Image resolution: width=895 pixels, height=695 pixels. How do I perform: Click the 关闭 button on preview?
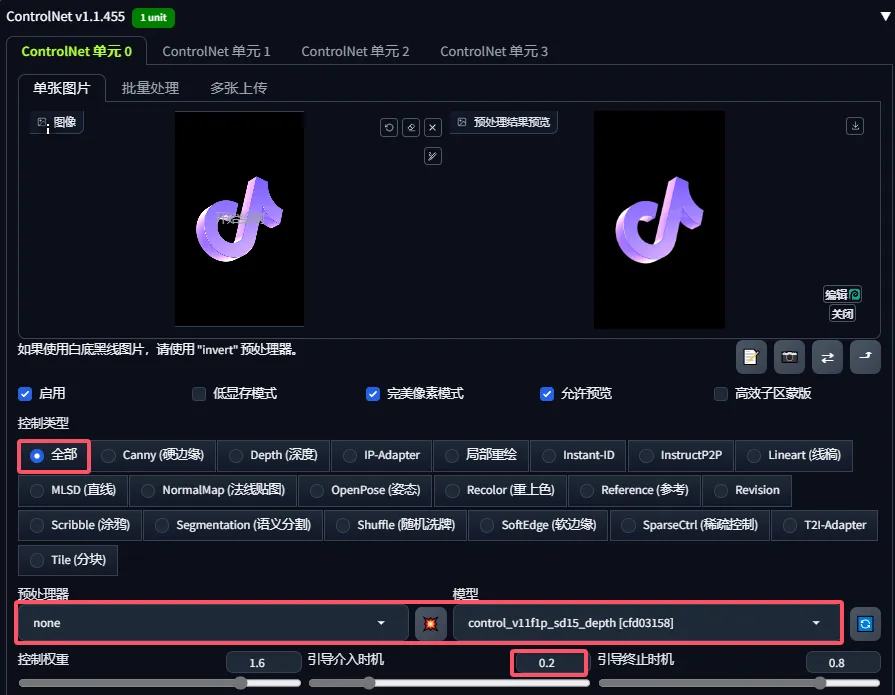pyautogui.click(x=842, y=314)
